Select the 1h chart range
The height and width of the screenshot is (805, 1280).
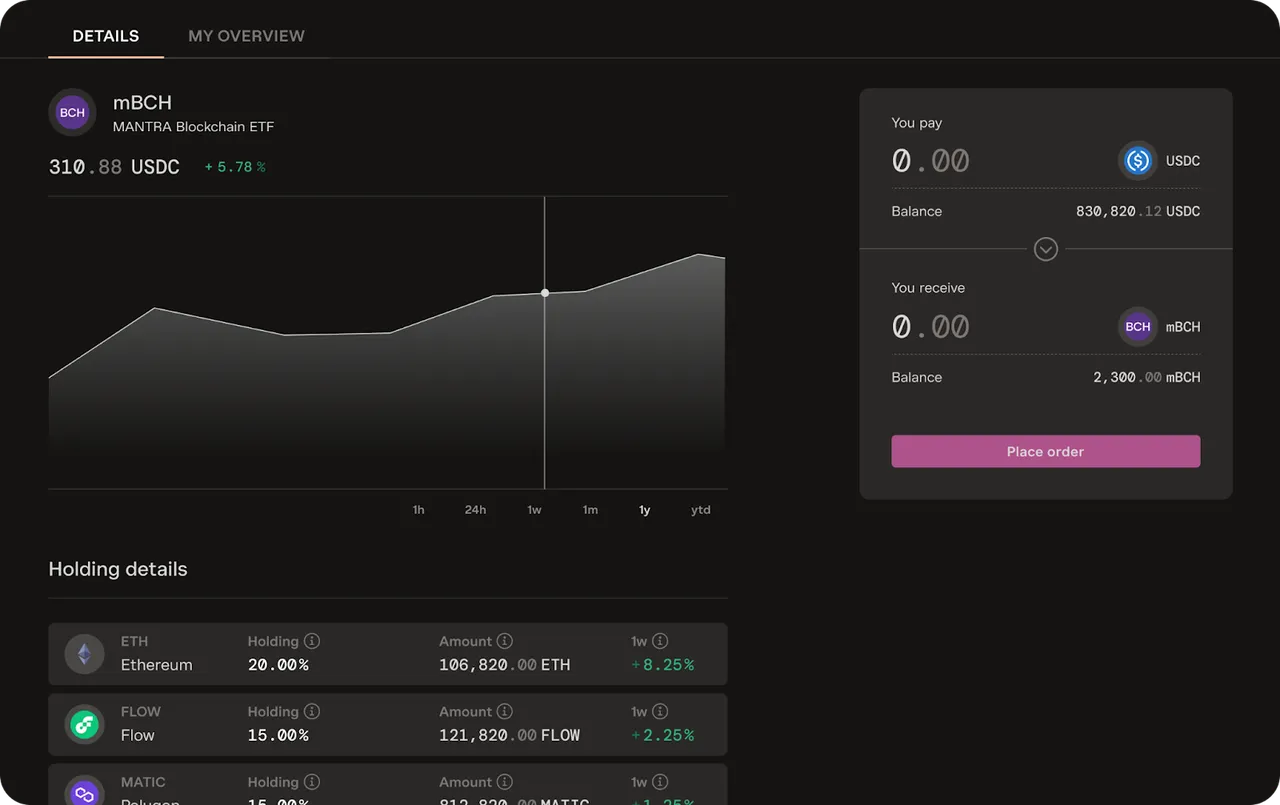(419, 510)
